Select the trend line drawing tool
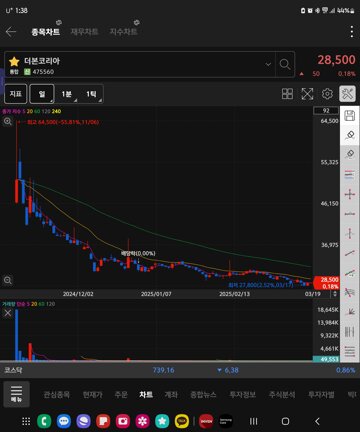The image size is (360, 432). [x=349, y=253]
